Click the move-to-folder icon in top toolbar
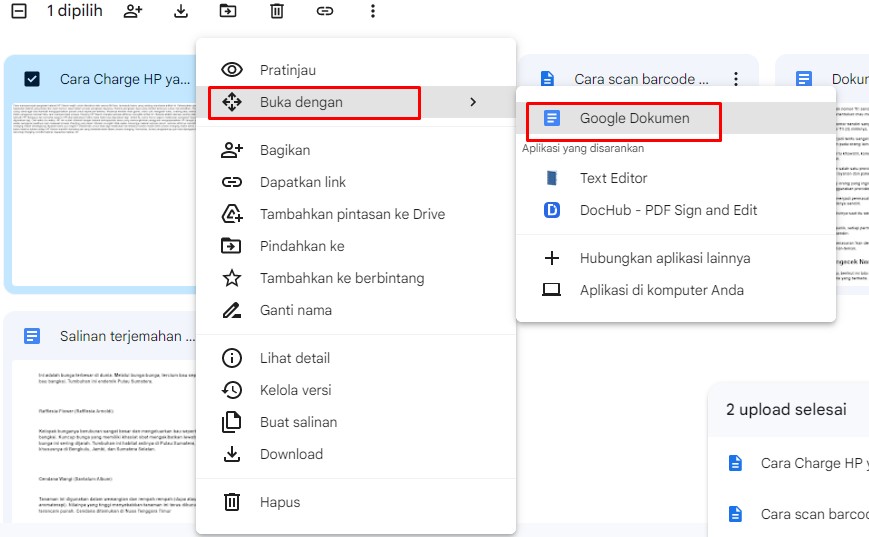Viewport: 869px width, 537px height. click(x=228, y=11)
